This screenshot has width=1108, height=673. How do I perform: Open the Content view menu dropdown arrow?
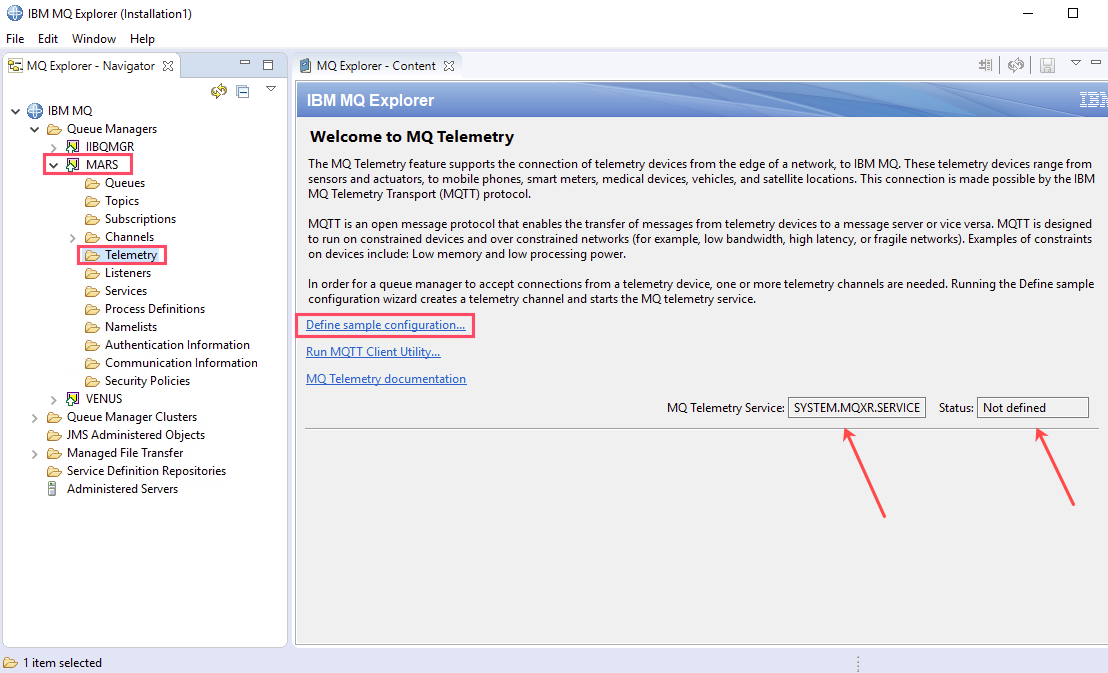tap(1075, 63)
